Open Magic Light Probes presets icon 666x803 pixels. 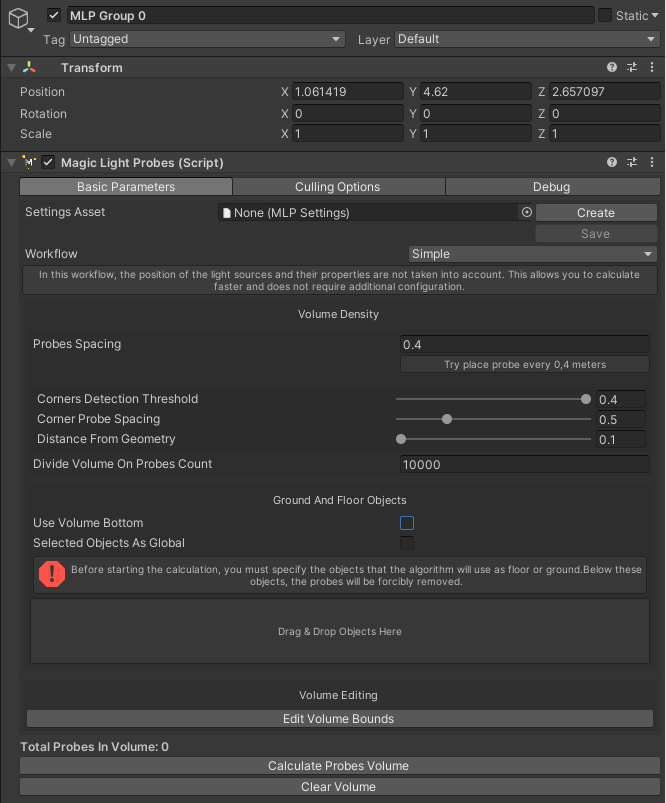click(x=632, y=163)
